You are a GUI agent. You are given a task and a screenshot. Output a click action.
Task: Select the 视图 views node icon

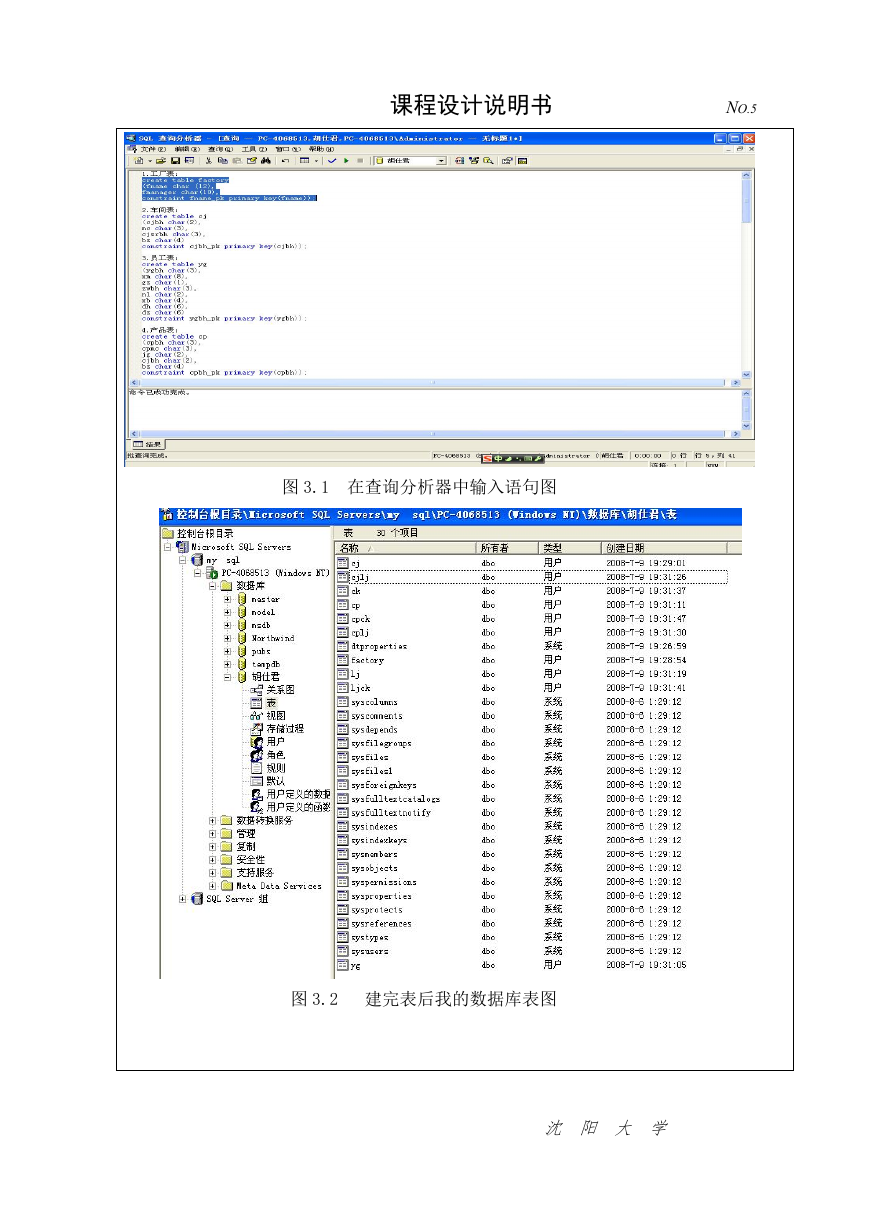(x=257, y=716)
